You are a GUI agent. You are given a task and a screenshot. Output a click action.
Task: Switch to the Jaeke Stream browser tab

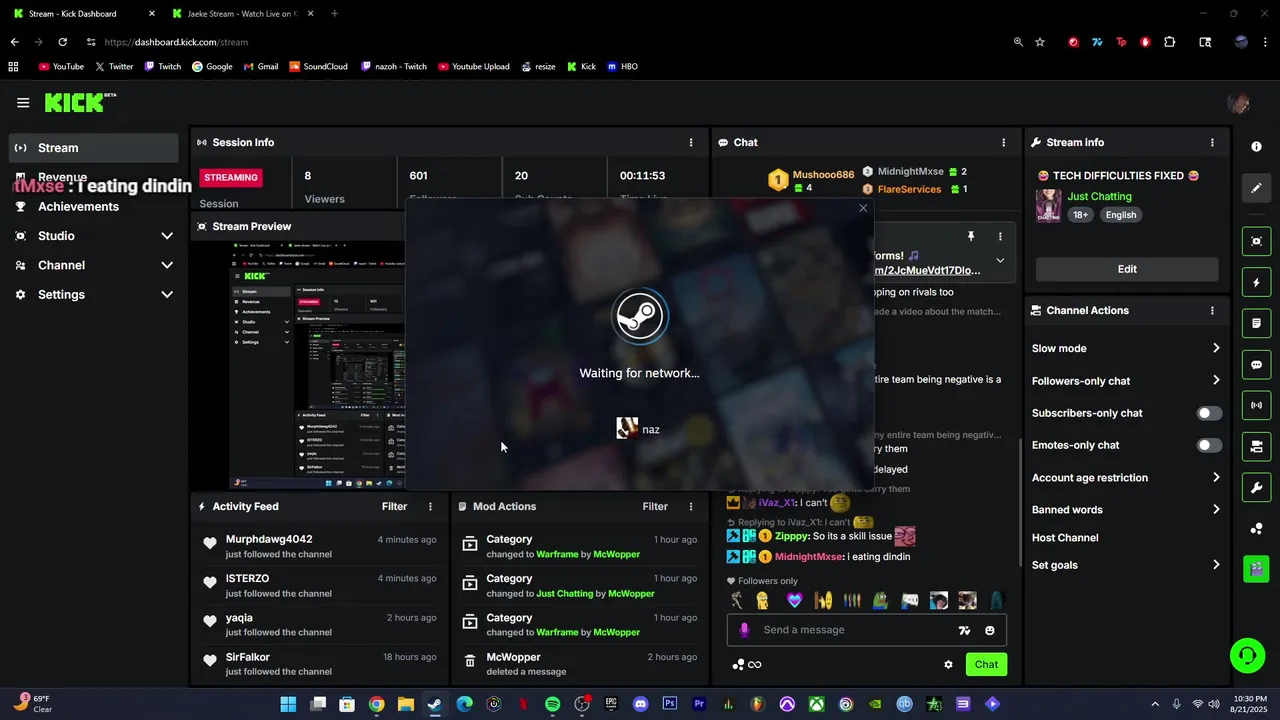pos(240,13)
